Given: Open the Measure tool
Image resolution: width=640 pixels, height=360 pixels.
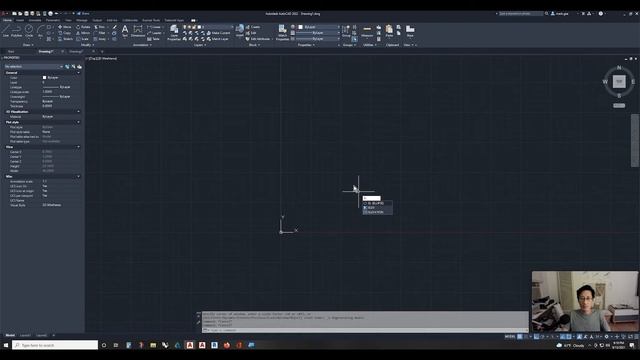Looking at the screenshot, I should tap(367, 31).
